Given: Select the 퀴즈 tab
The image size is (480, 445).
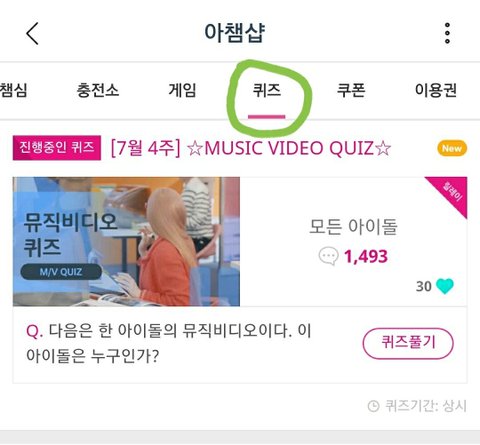Looking at the screenshot, I should 267,90.
